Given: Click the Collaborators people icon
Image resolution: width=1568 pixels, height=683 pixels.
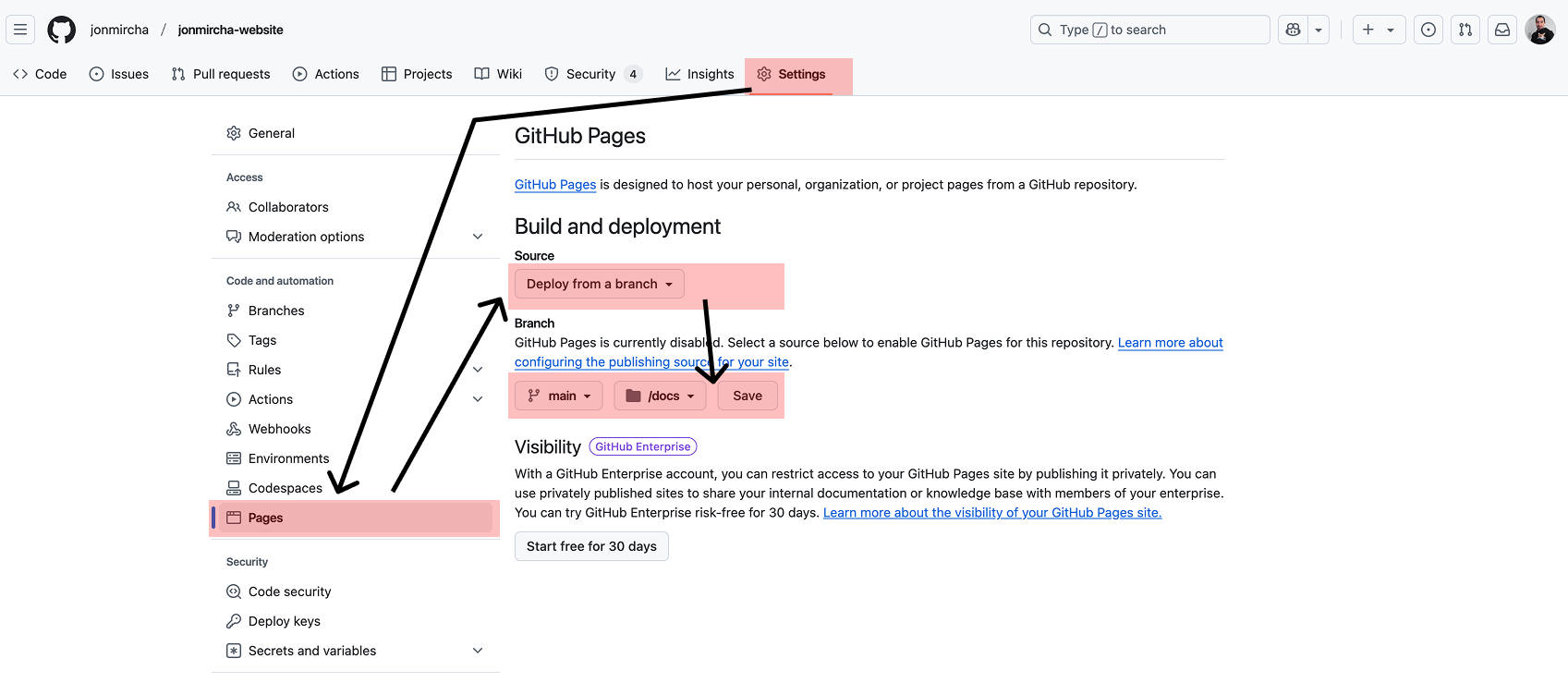Looking at the screenshot, I should 234,207.
